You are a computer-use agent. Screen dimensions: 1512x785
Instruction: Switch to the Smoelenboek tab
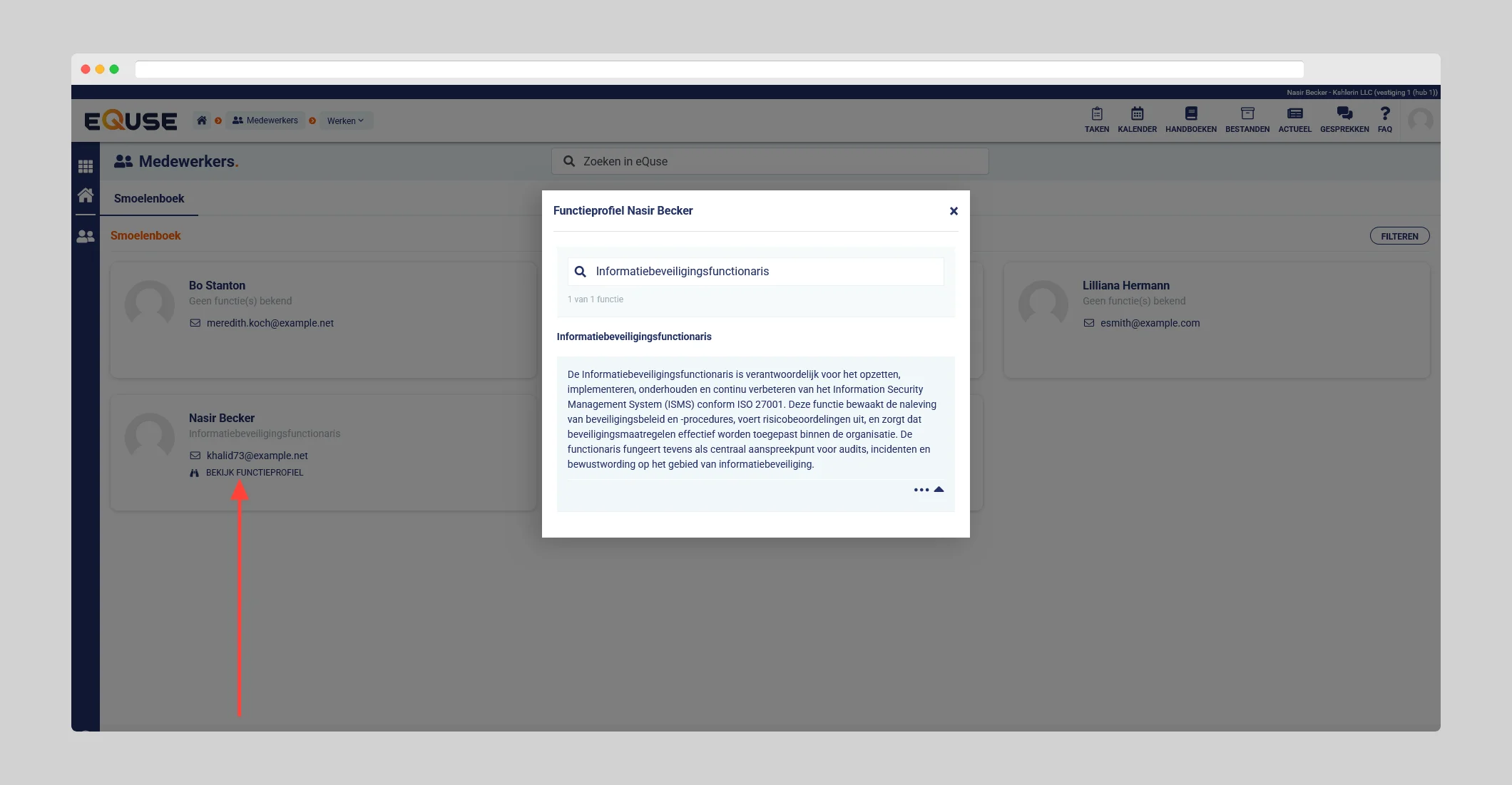149,198
